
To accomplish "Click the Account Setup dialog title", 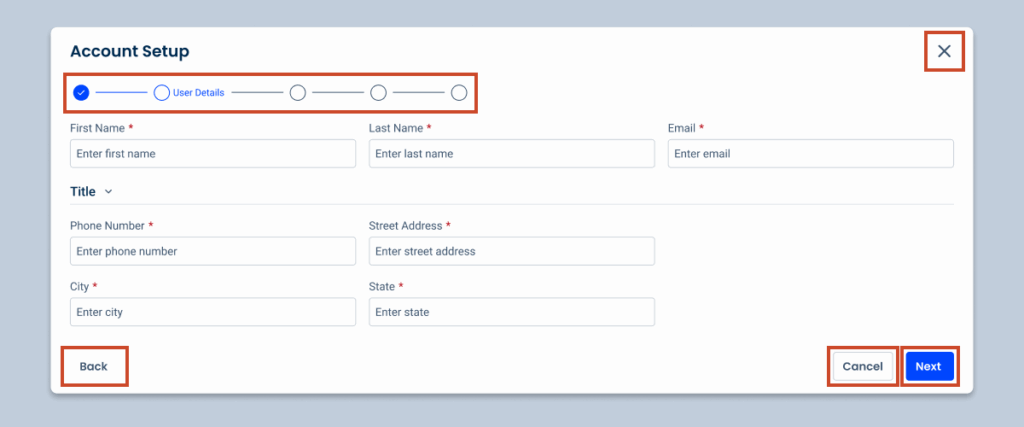I will click(129, 51).
